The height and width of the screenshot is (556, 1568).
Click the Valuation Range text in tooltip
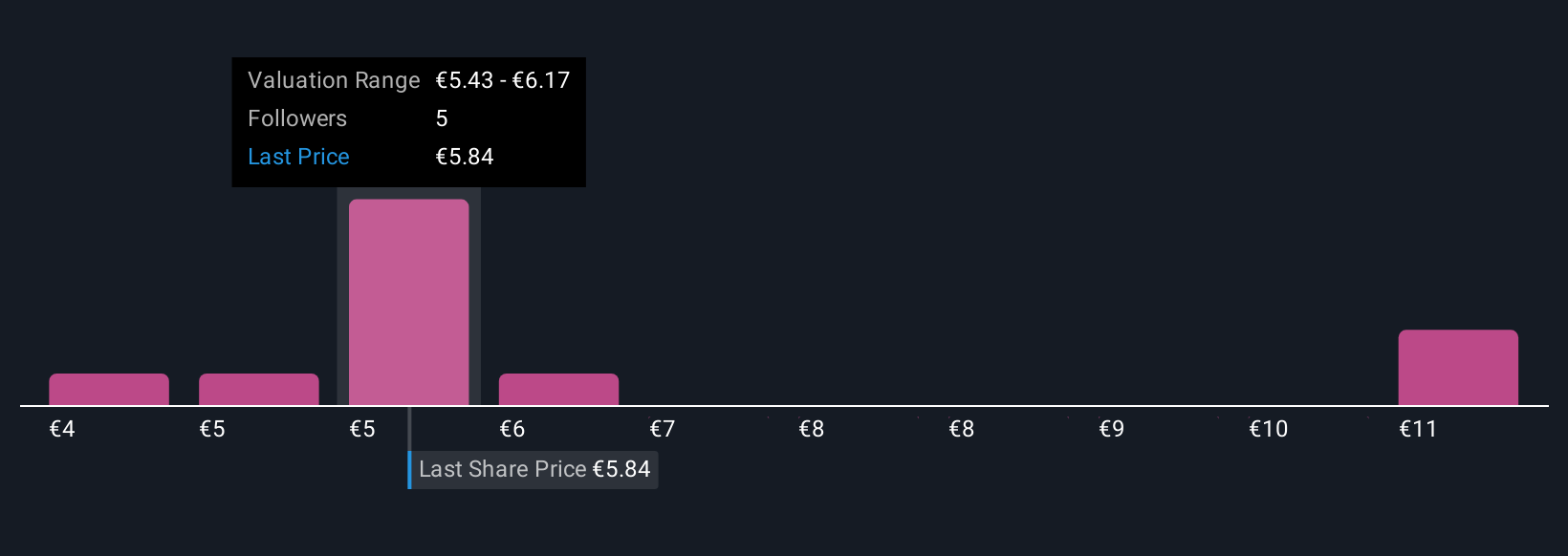point(334,80)
